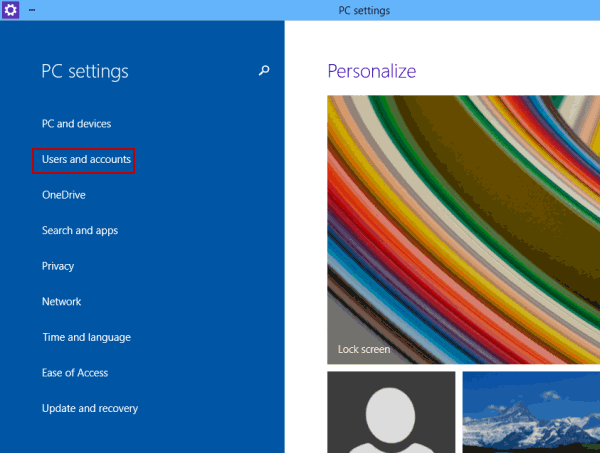Open Update and recovery

pos(90,408)
